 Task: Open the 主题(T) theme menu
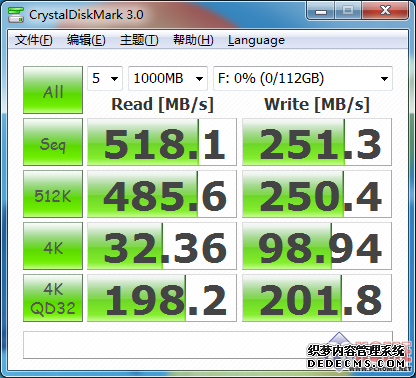tap(139, 40)
